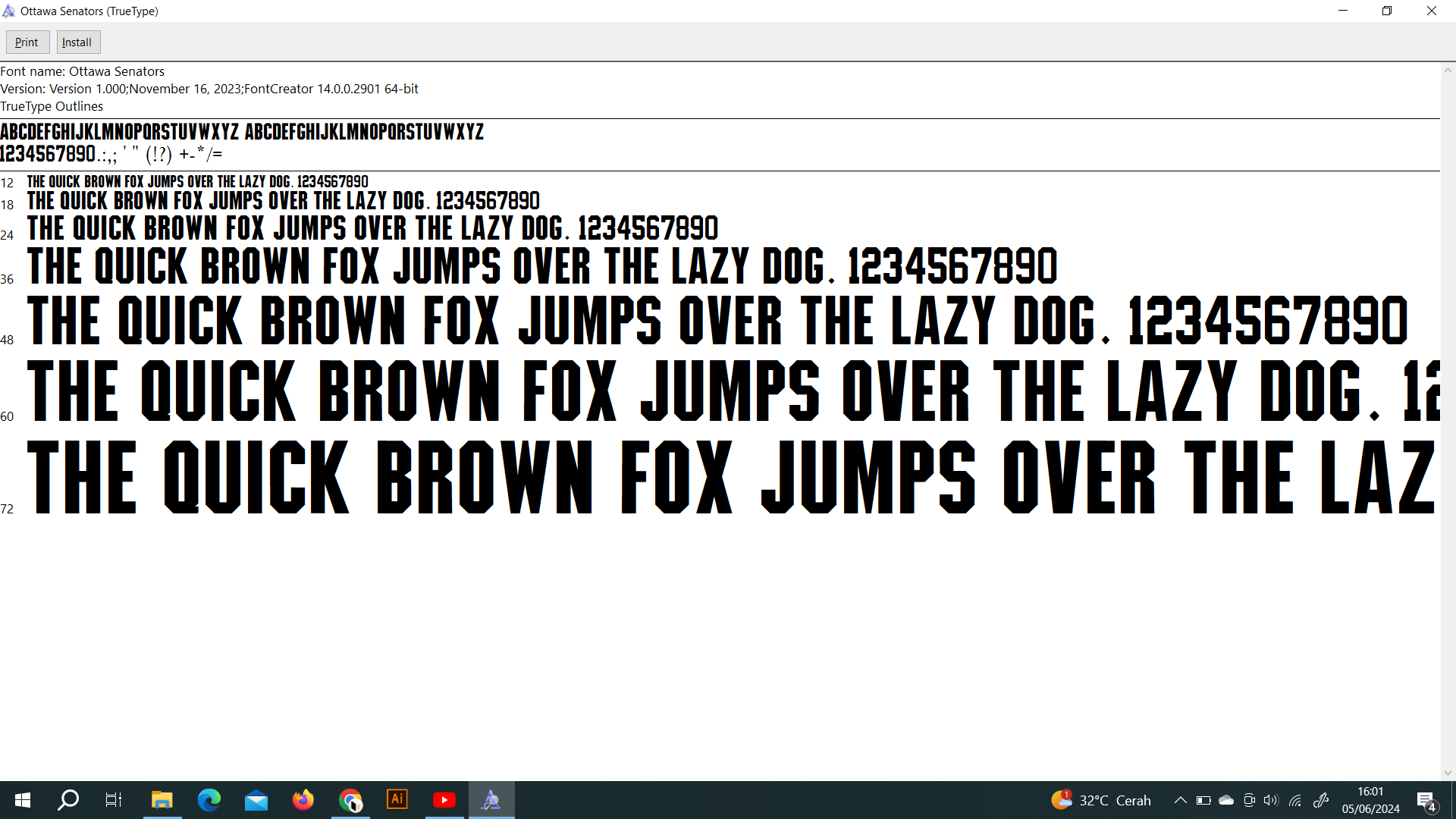The image size is (1456, 819).
Task: Open YouTube app in taskbar
Action: [444, 800]
